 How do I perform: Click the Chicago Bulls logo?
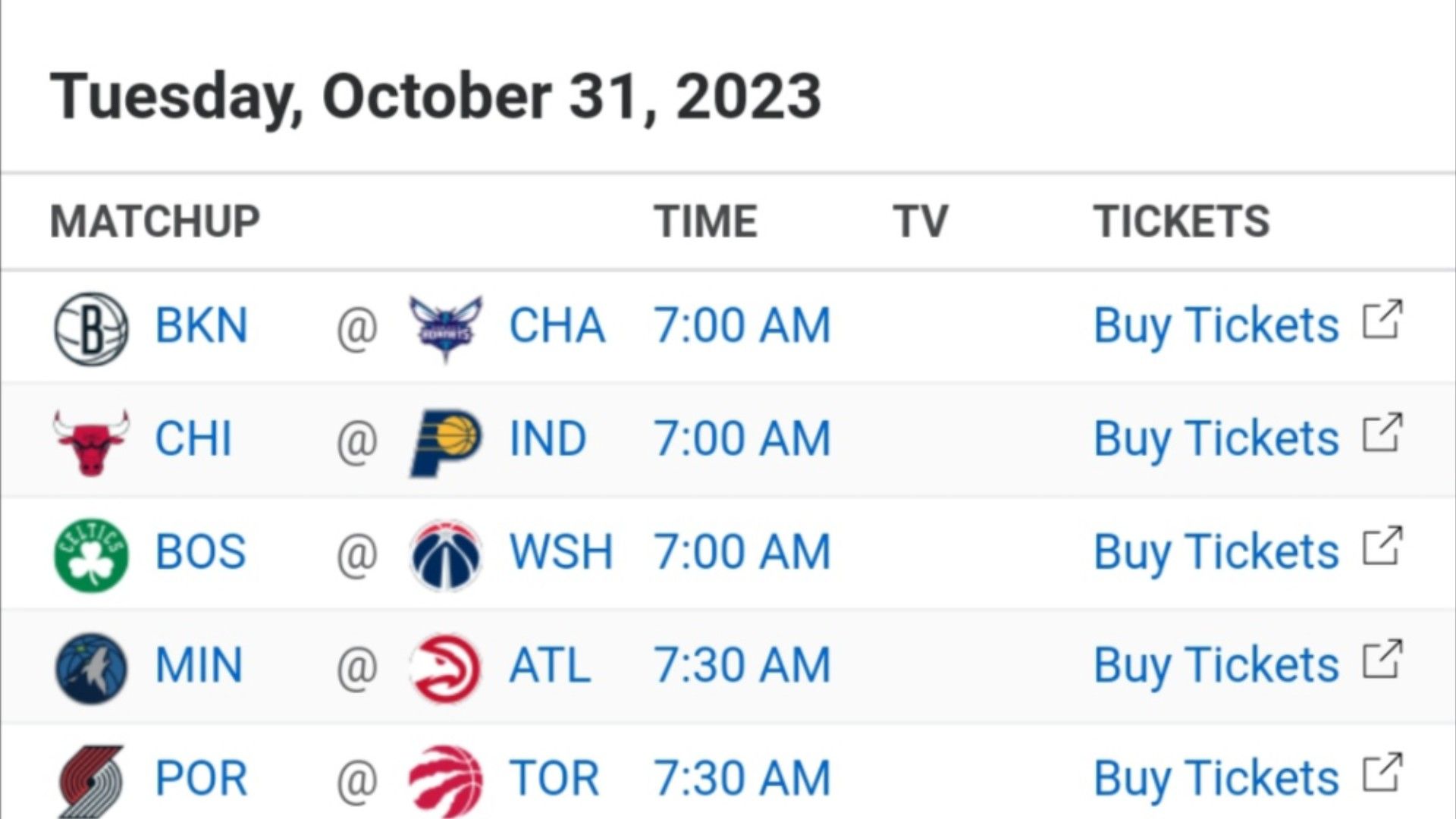pyautogui.click(x=91, y=442)
